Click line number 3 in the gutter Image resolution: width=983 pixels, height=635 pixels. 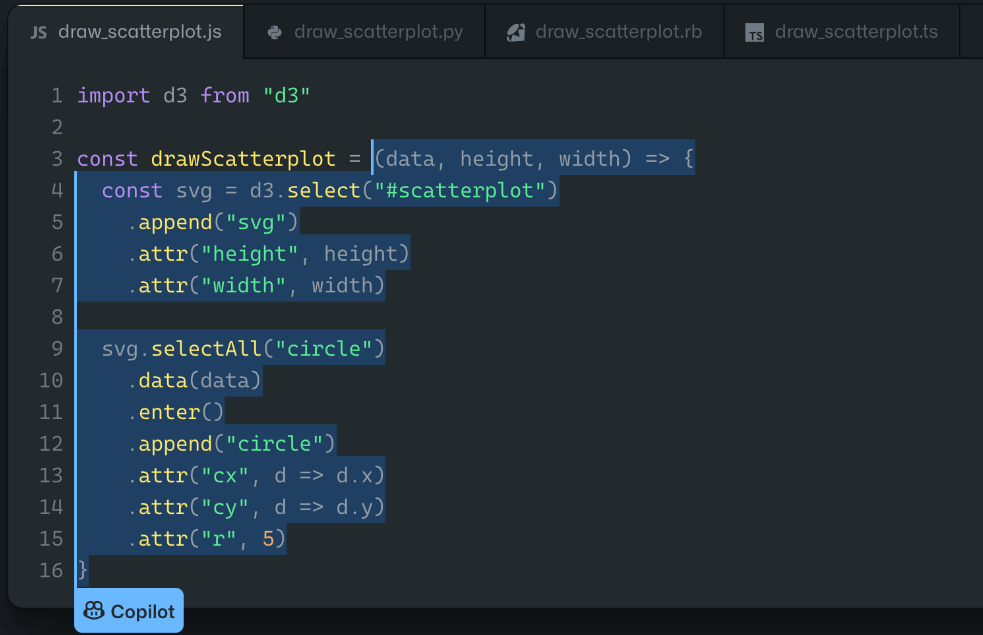pyautogui.click(x=57, y=159)
